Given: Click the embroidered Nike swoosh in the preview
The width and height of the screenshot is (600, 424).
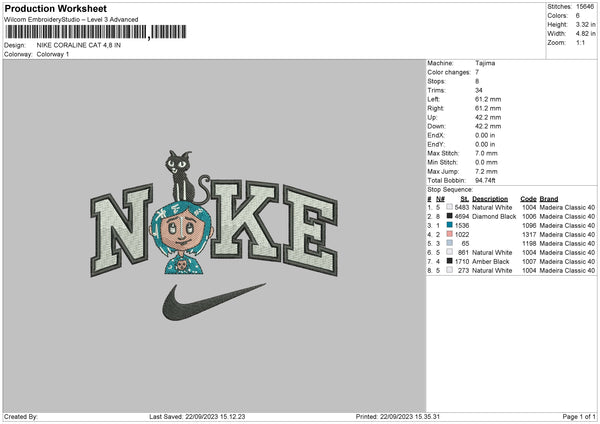Looking at the screenshot, I should [213, 302].
